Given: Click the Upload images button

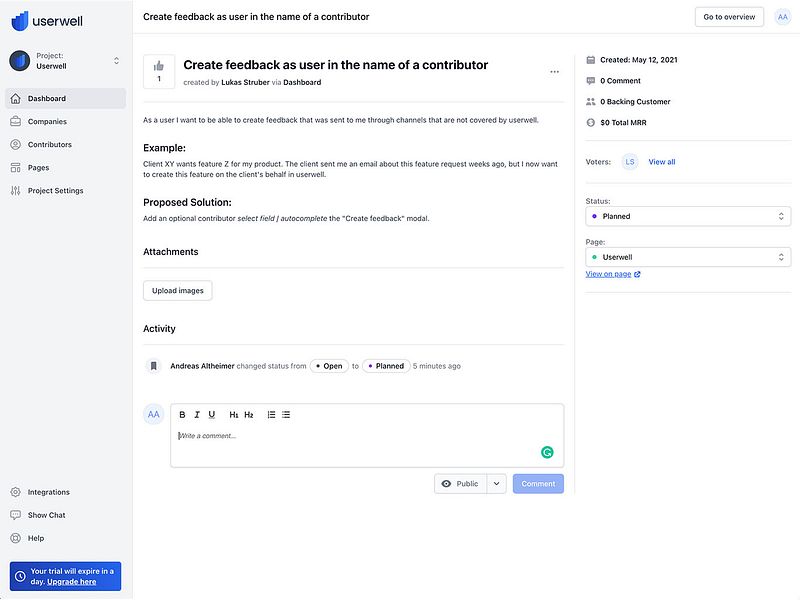Looking at the screenshot, I should (177, 291).
